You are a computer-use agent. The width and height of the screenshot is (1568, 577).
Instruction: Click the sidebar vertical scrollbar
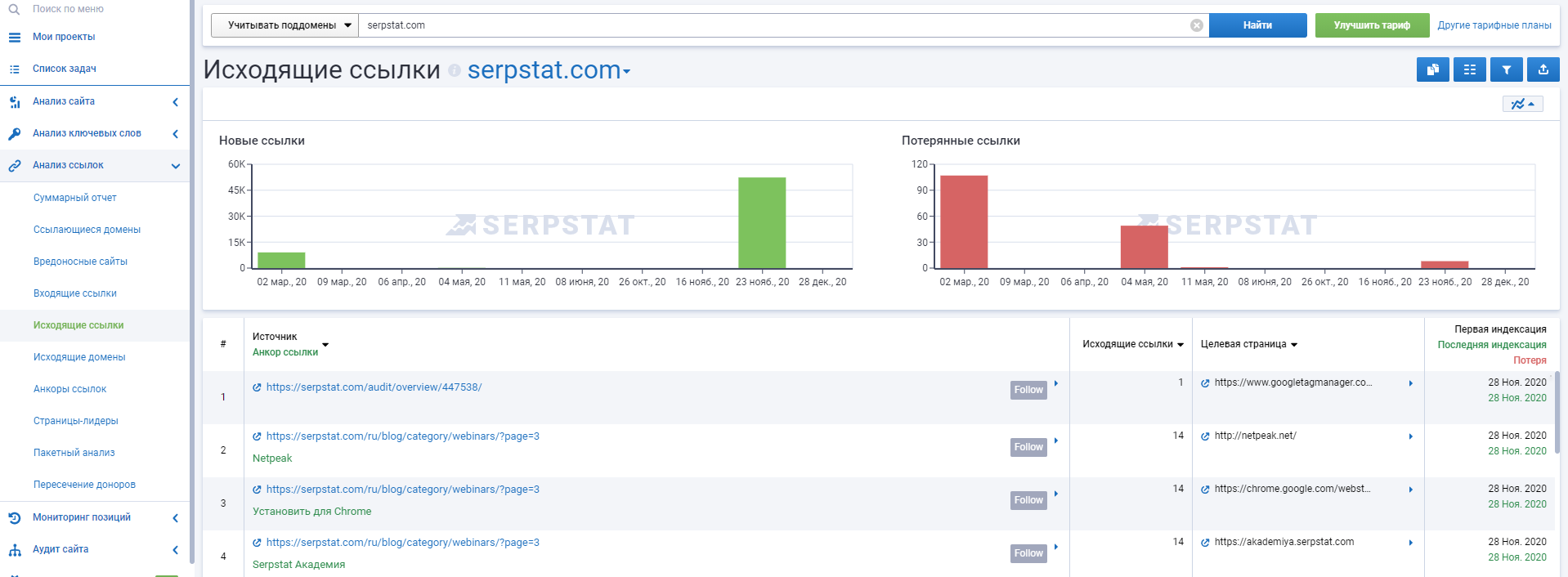192,282
